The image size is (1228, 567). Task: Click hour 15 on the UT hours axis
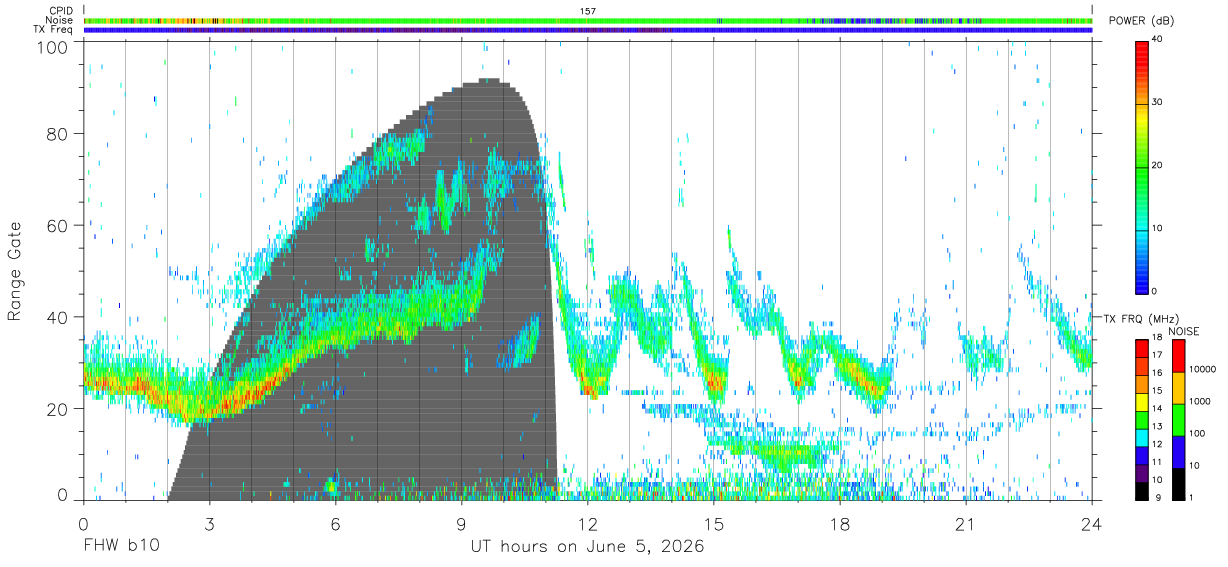coord(714,524)
